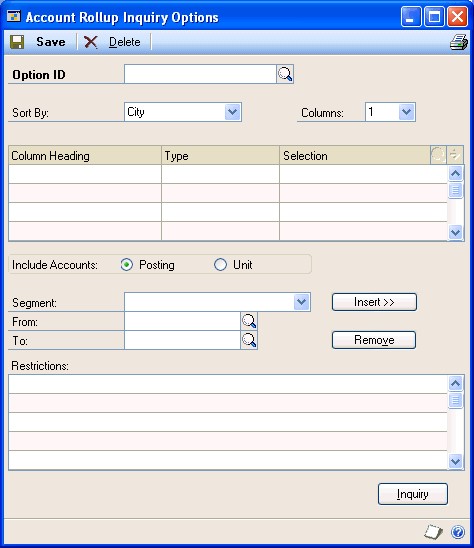Open the note icon at bottom right
This screenshot has height=548, width=474.
point(433,532)
